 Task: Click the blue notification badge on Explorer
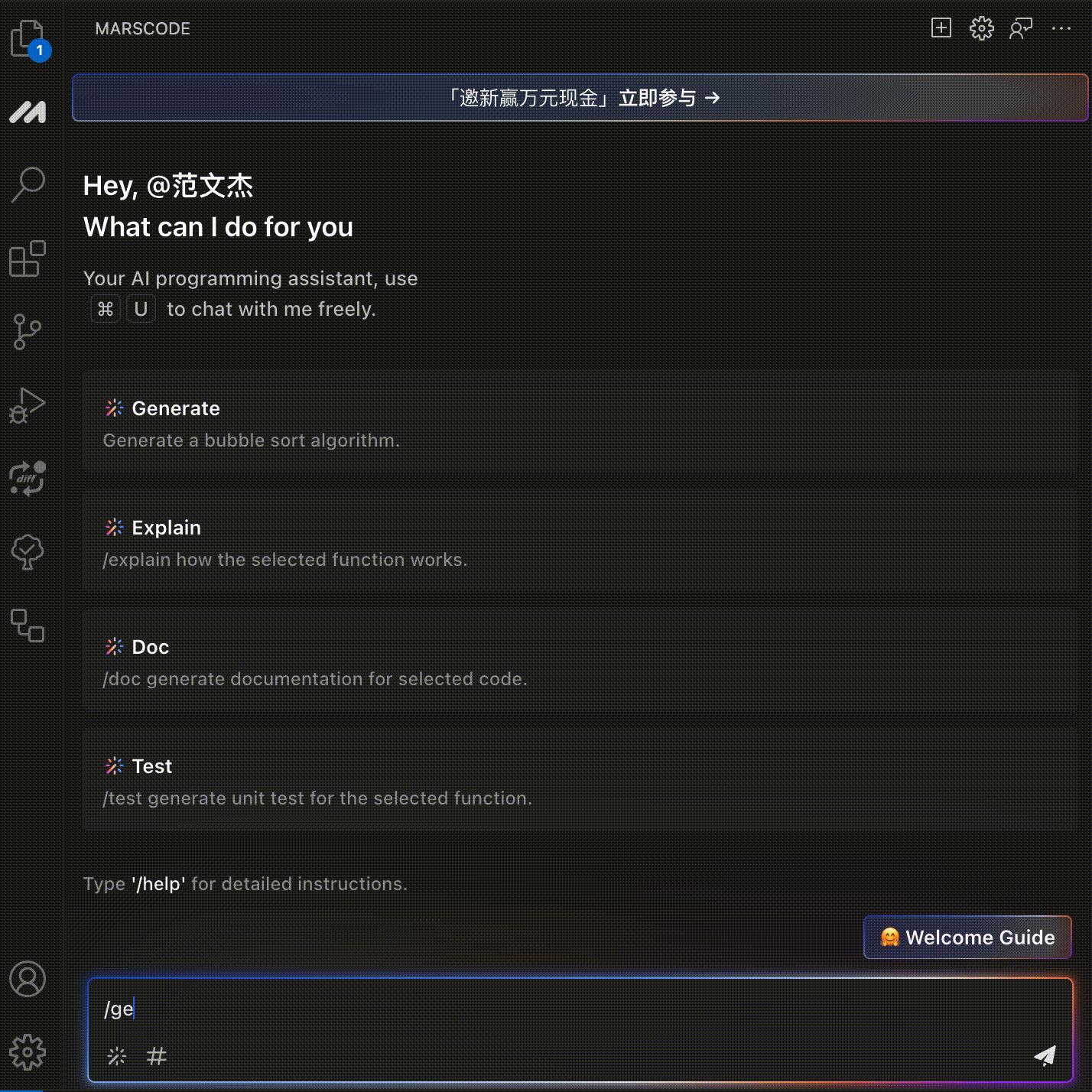[x=40, y=50]
